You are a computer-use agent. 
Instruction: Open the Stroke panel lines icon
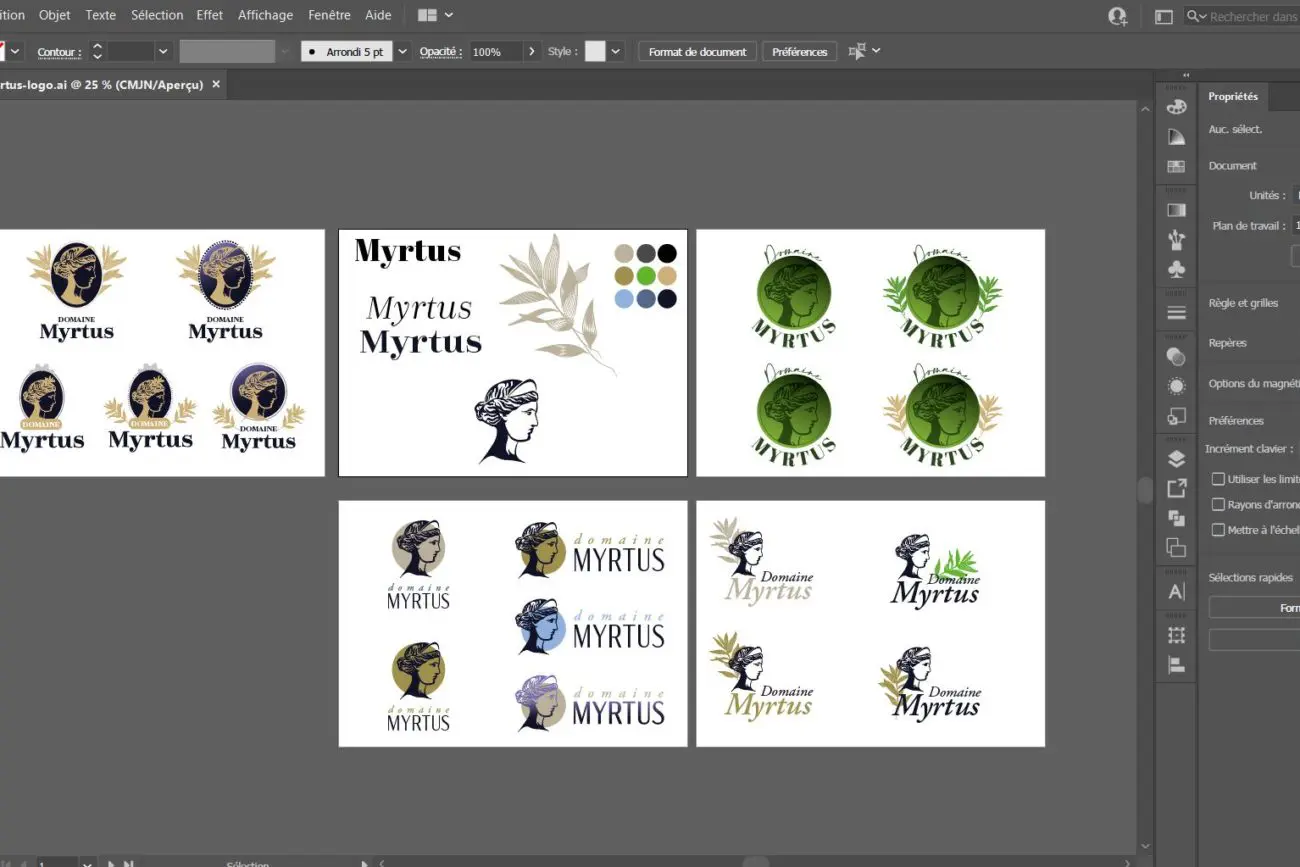(x=1176, y=313)
